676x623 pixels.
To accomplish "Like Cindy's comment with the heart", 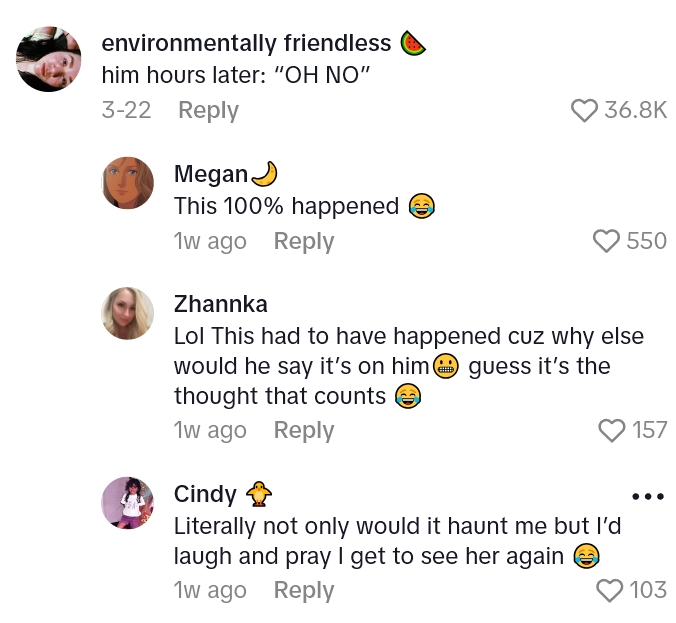I will [609, 590].
